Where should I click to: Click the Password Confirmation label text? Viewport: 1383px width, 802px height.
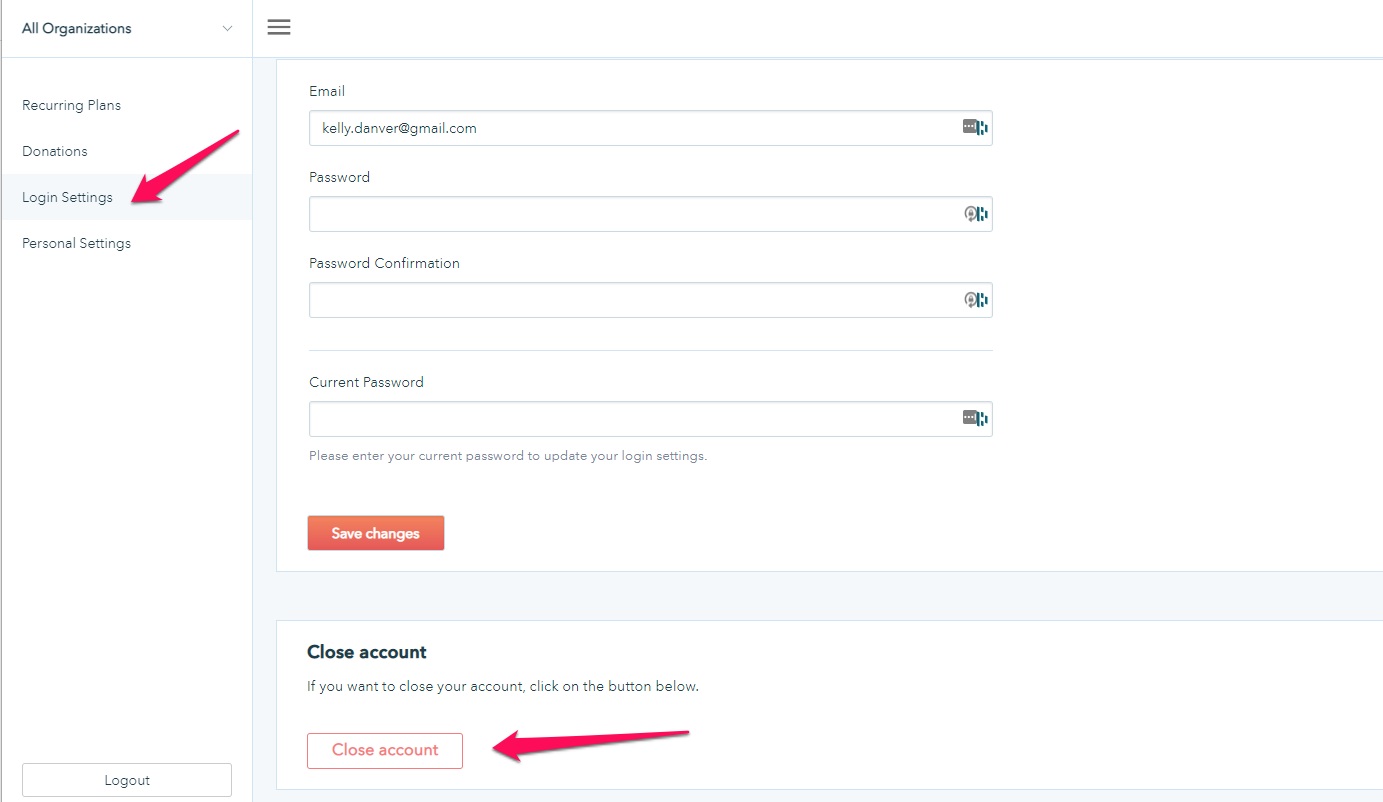point(384,263)
